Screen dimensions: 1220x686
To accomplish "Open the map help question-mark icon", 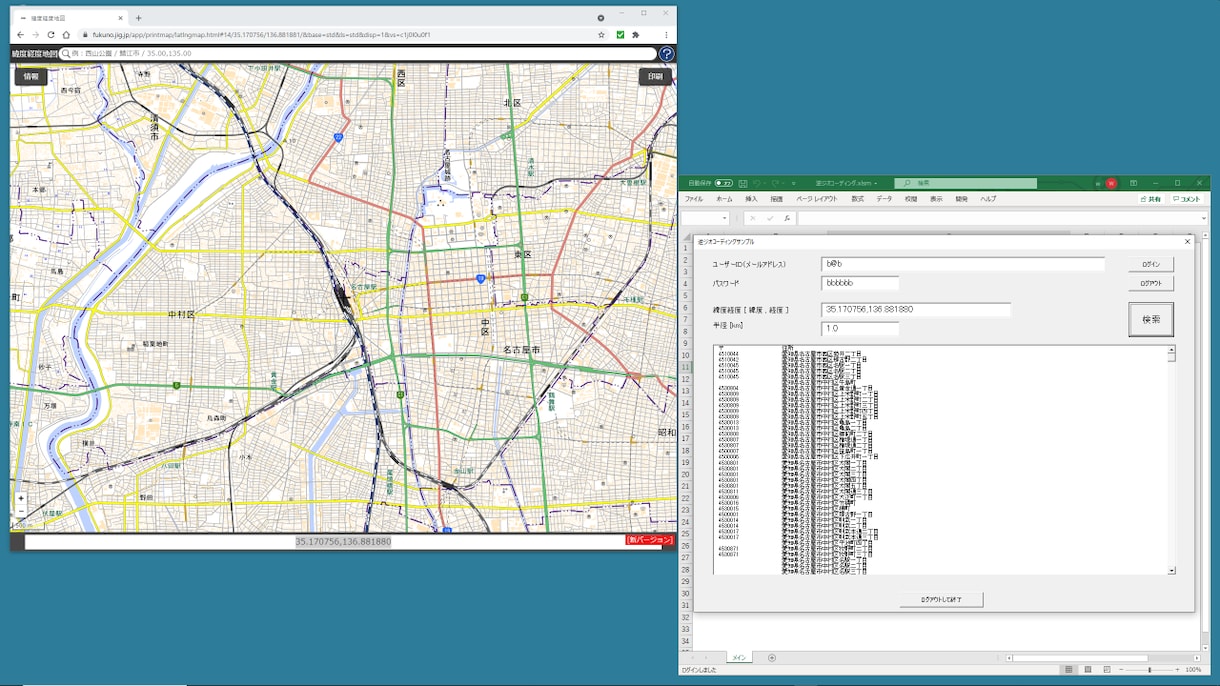I will (667, 54).
